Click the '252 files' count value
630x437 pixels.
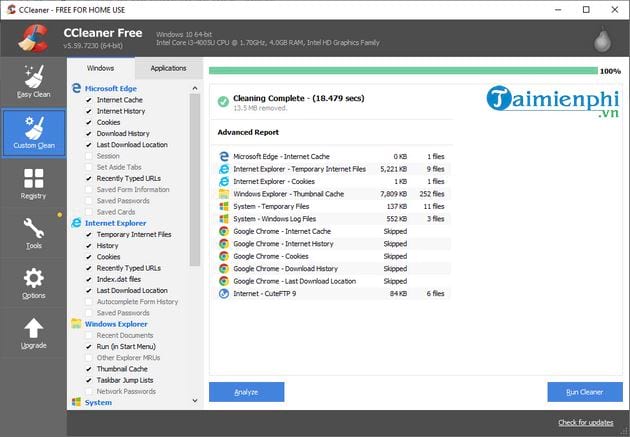pos(432,194)
